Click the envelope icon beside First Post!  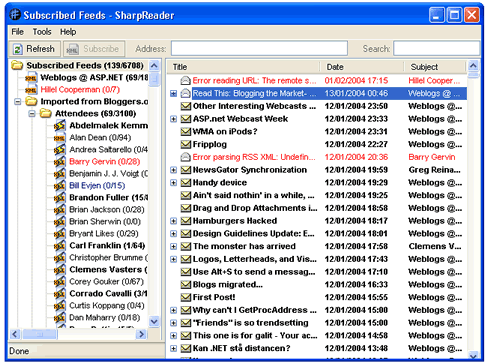click(x=185, y=297)
